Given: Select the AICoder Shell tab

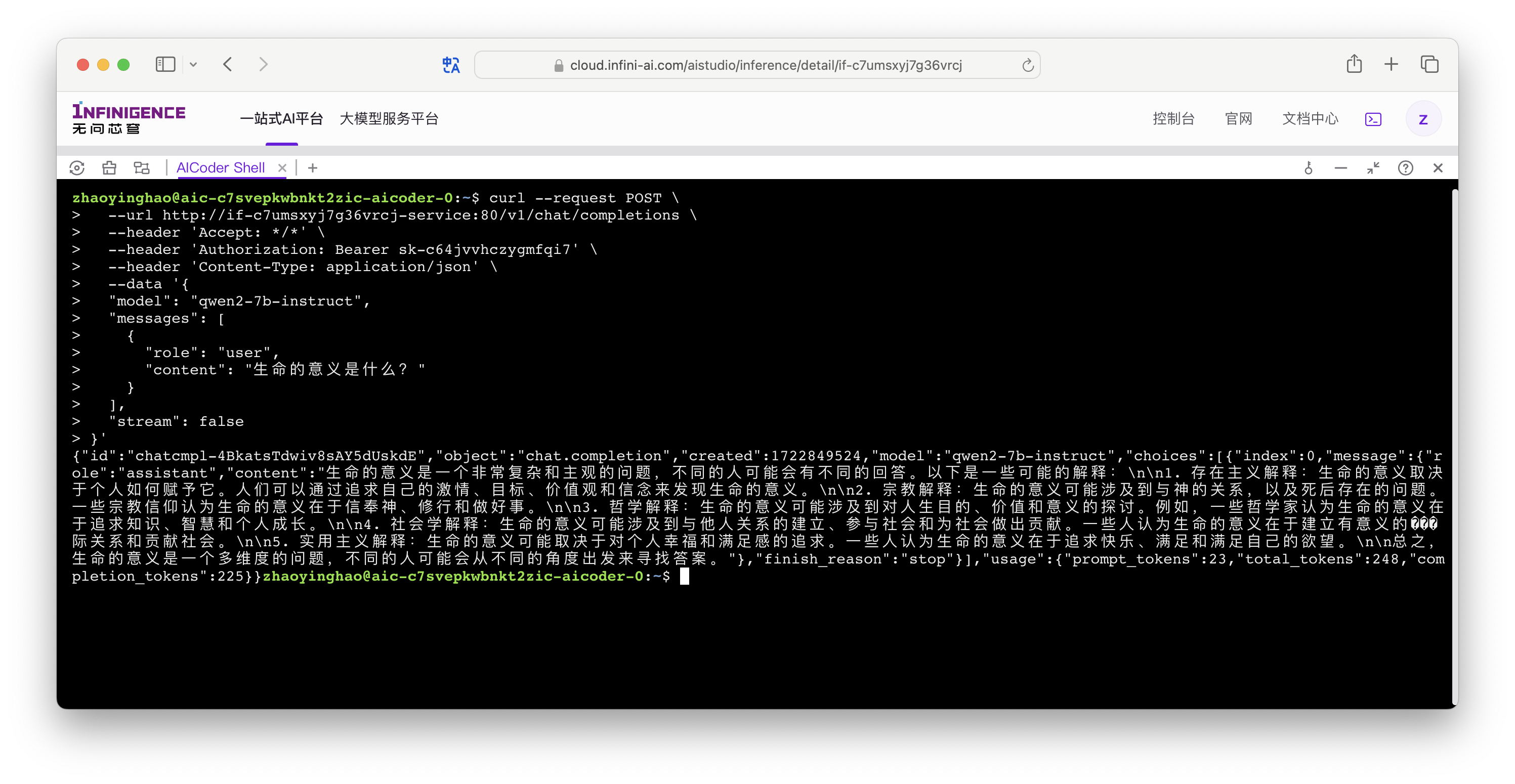Looking at the screenshot, I should tap(221, 168).
